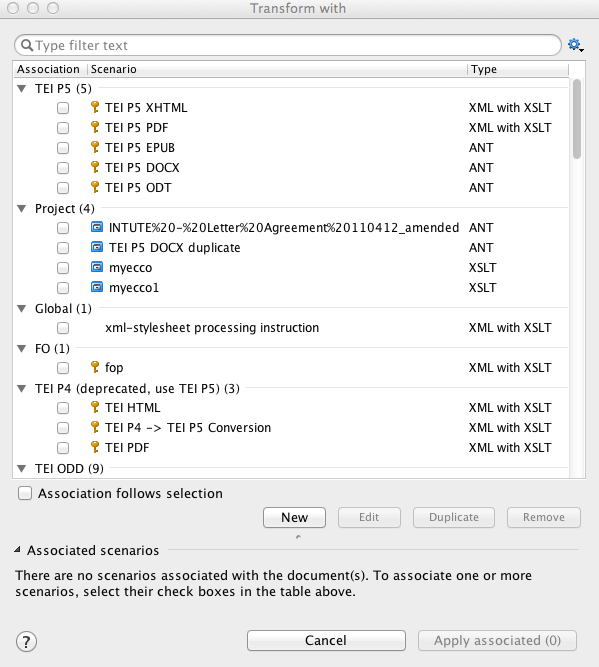
Task: Click the scenario list vertical scrollbar
Action: point(577,119)
